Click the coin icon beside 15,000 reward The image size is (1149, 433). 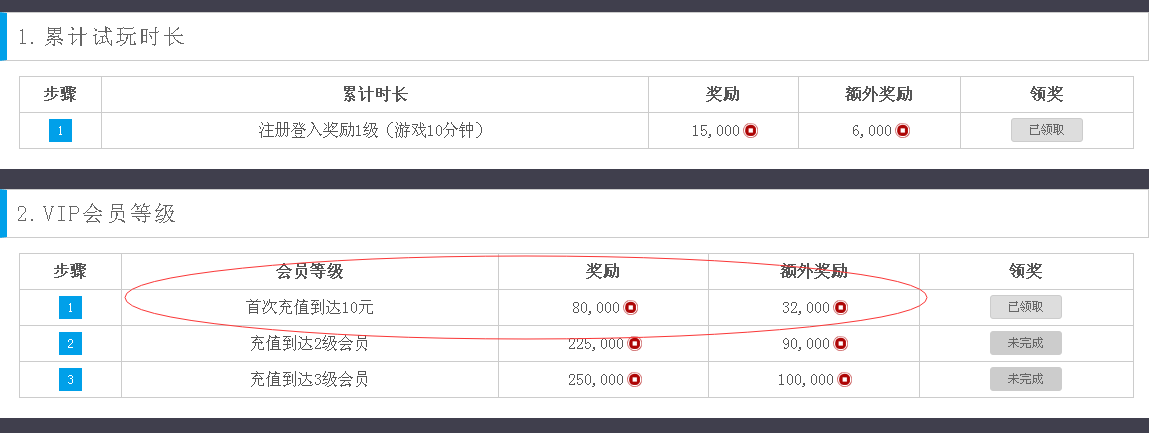coord(750,130)
